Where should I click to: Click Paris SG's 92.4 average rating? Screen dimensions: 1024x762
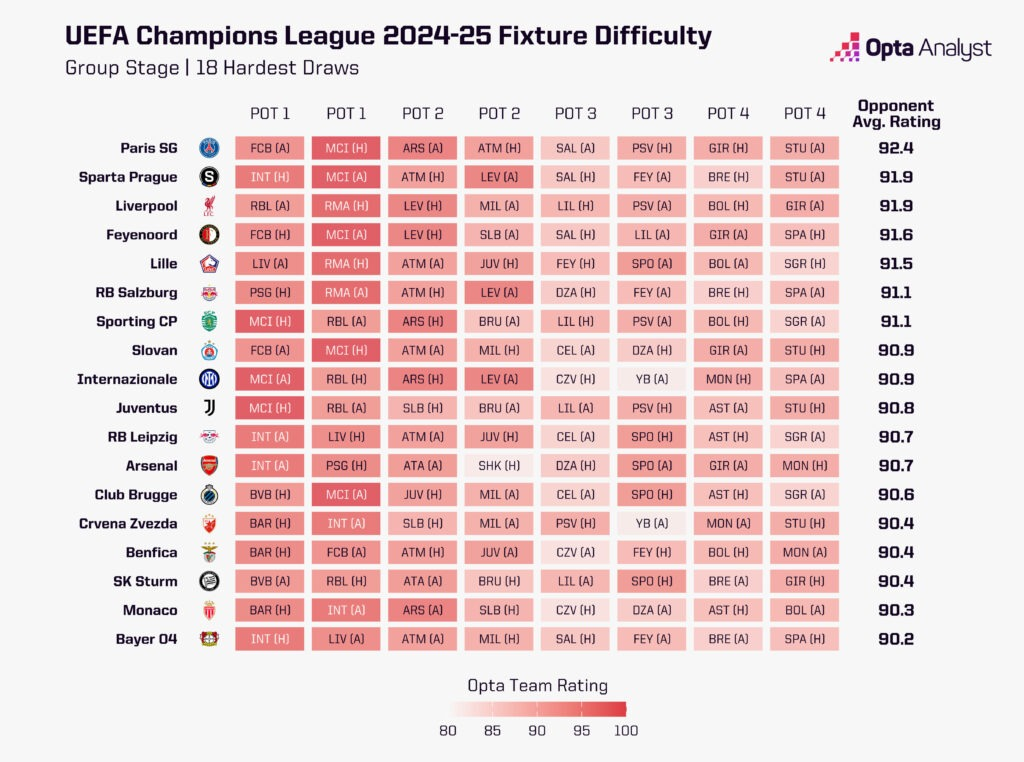[896, 148]
